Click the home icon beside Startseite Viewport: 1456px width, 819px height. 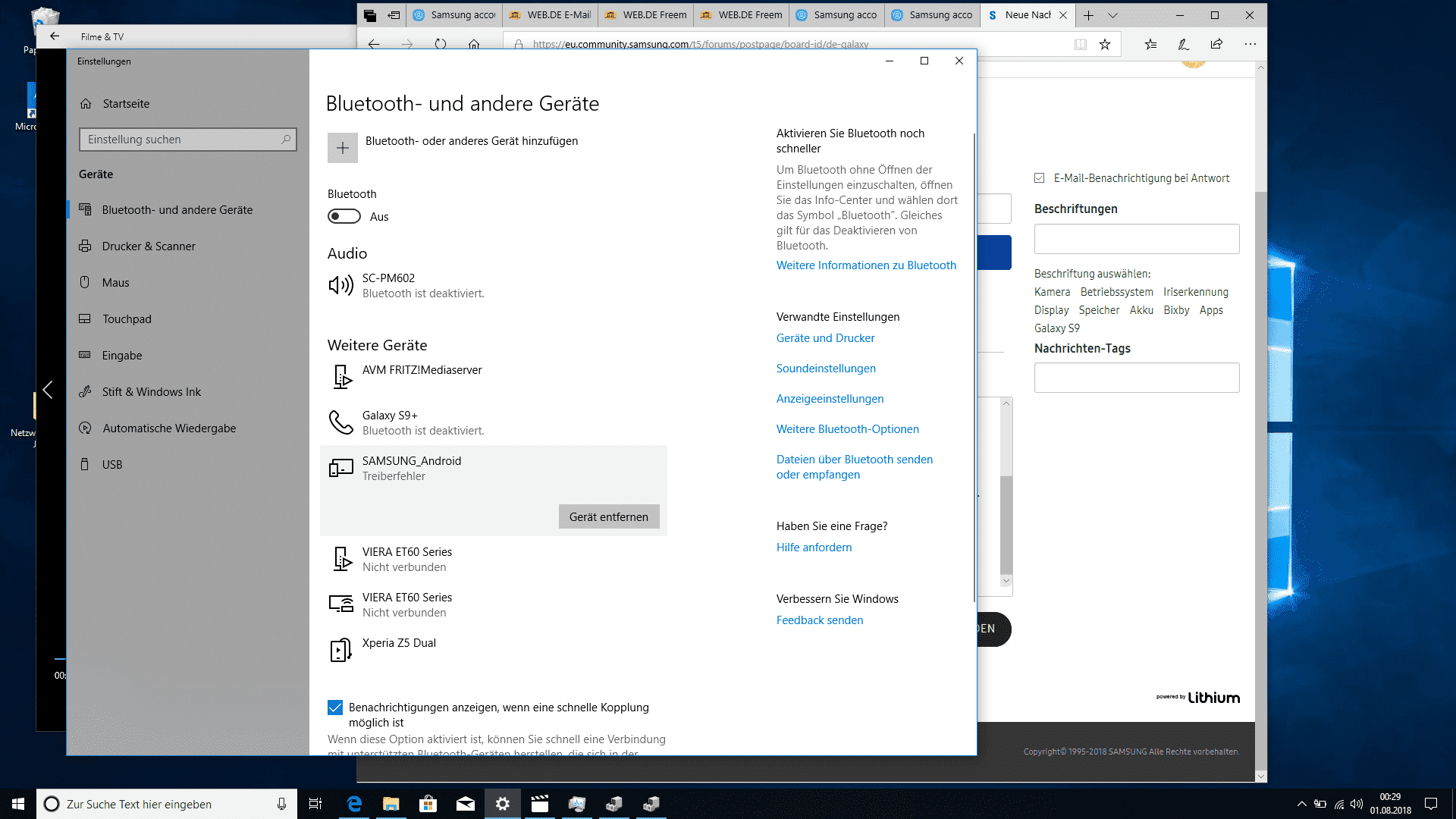pyautogui.click(x=86, y=104)
